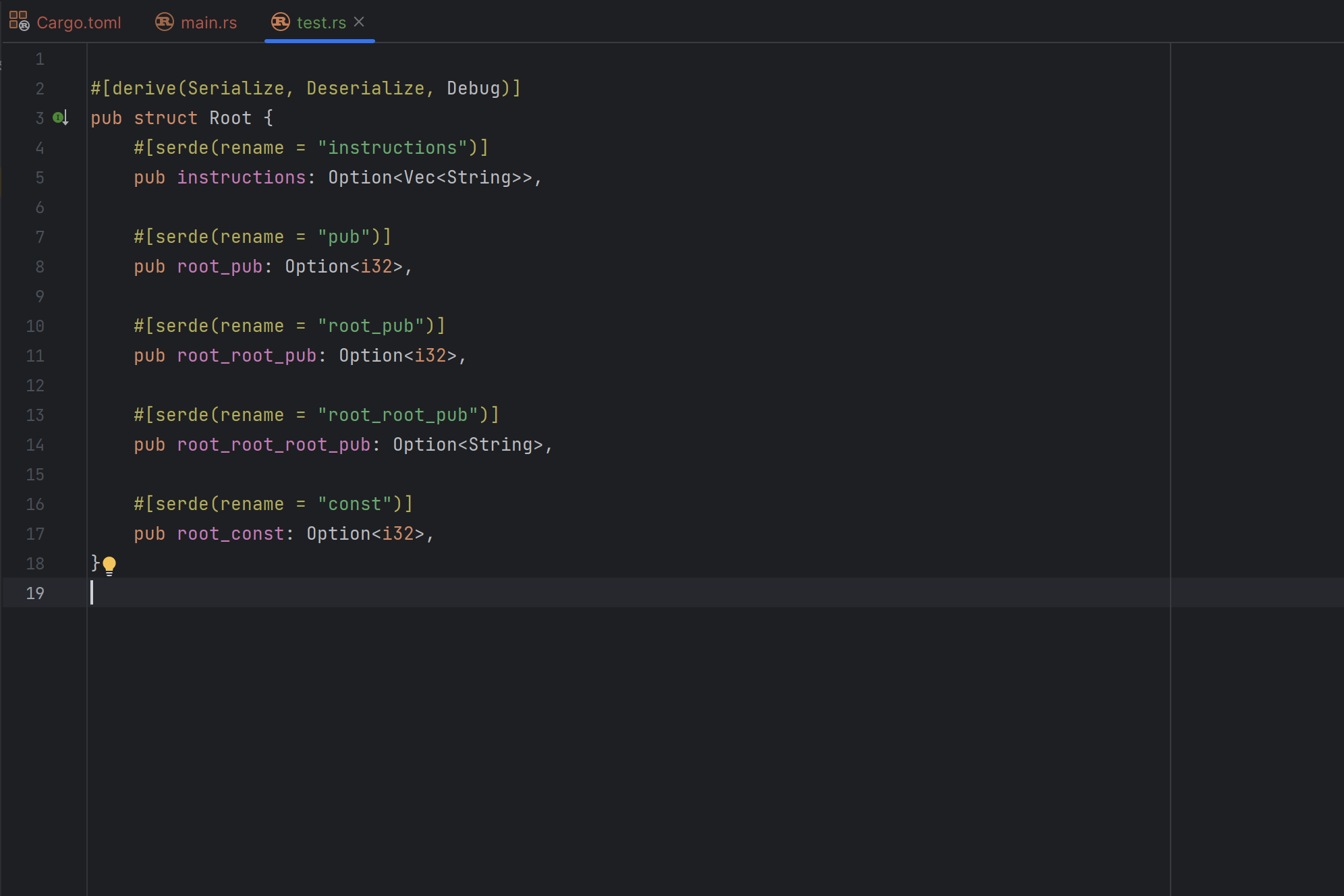Viewport: 1344px width, 896px height.
Task: Click the Deserialize derive macro
Action: click(x=365, y=88)
